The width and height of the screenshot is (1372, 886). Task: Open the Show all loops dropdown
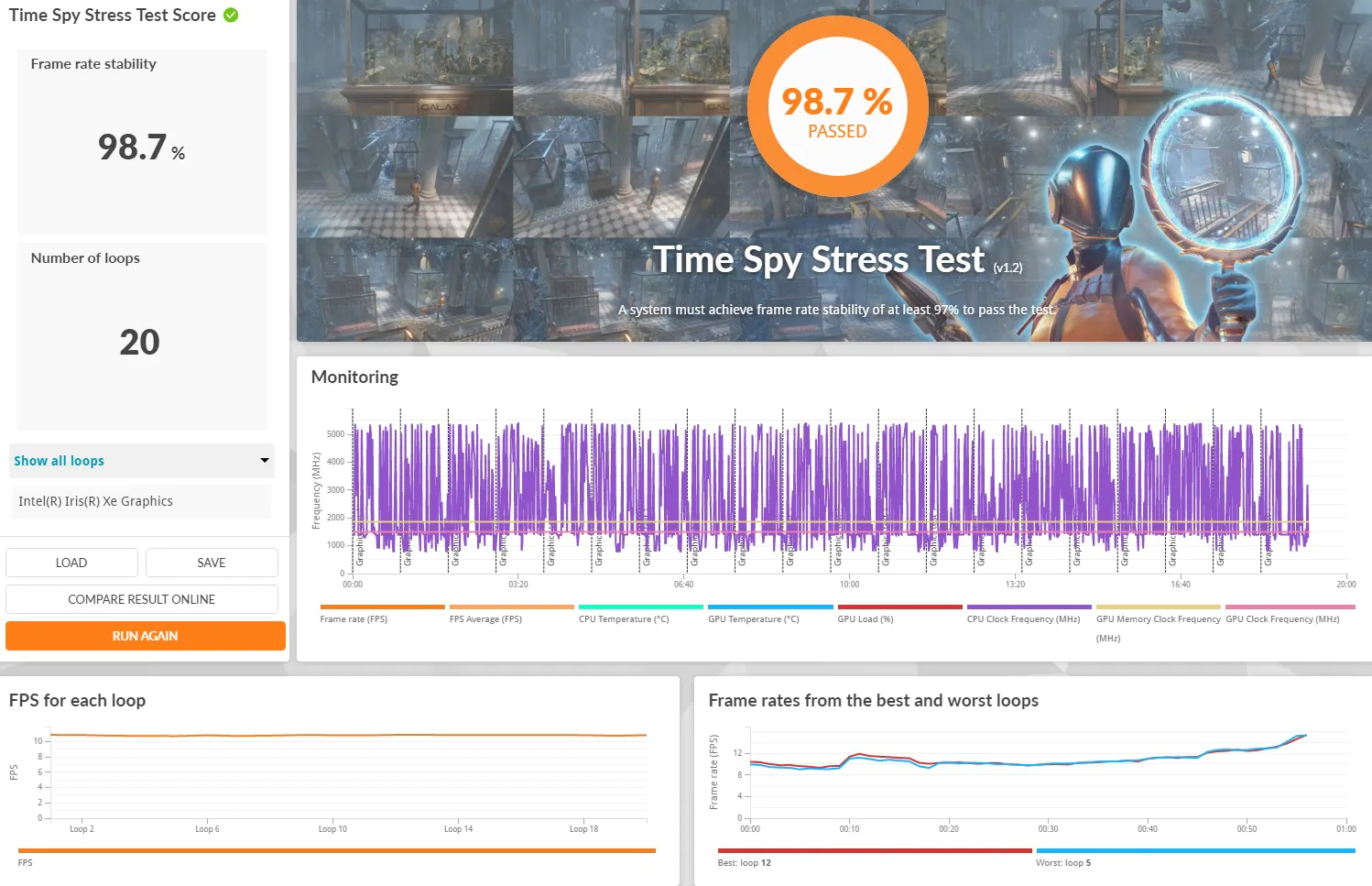tap(142, 461)
